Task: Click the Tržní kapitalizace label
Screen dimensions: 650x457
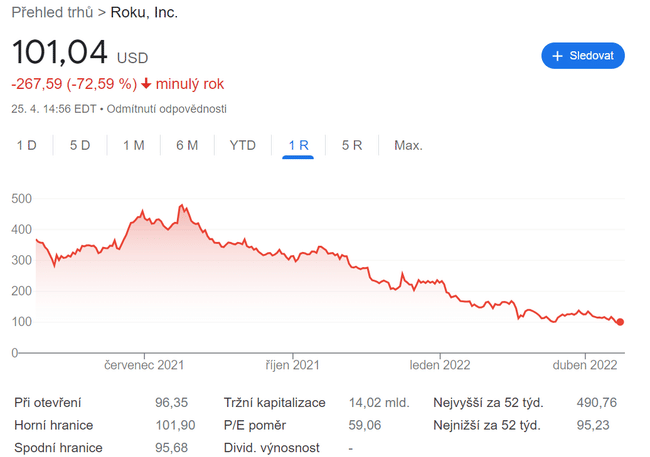Action: pos(274,403)
